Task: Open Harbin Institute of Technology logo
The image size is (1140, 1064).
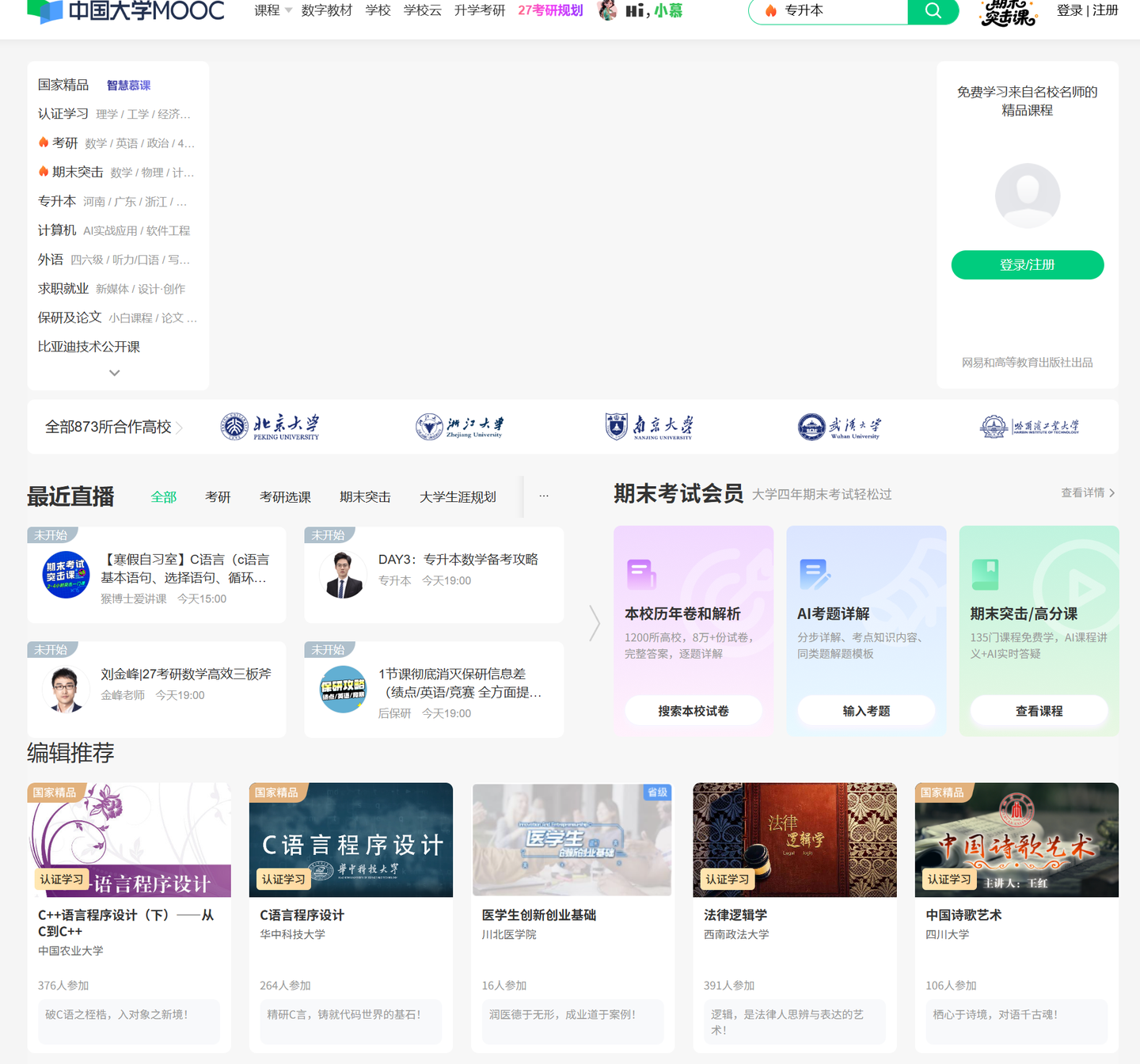Action: (x=1029, y=427)
